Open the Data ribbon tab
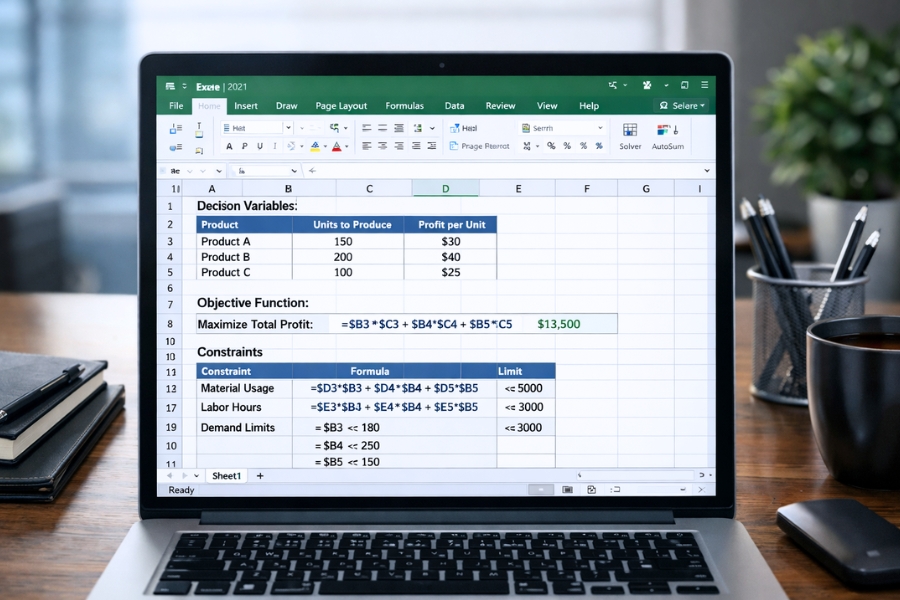This screenshot has height=600, width=900. point(454,105)
